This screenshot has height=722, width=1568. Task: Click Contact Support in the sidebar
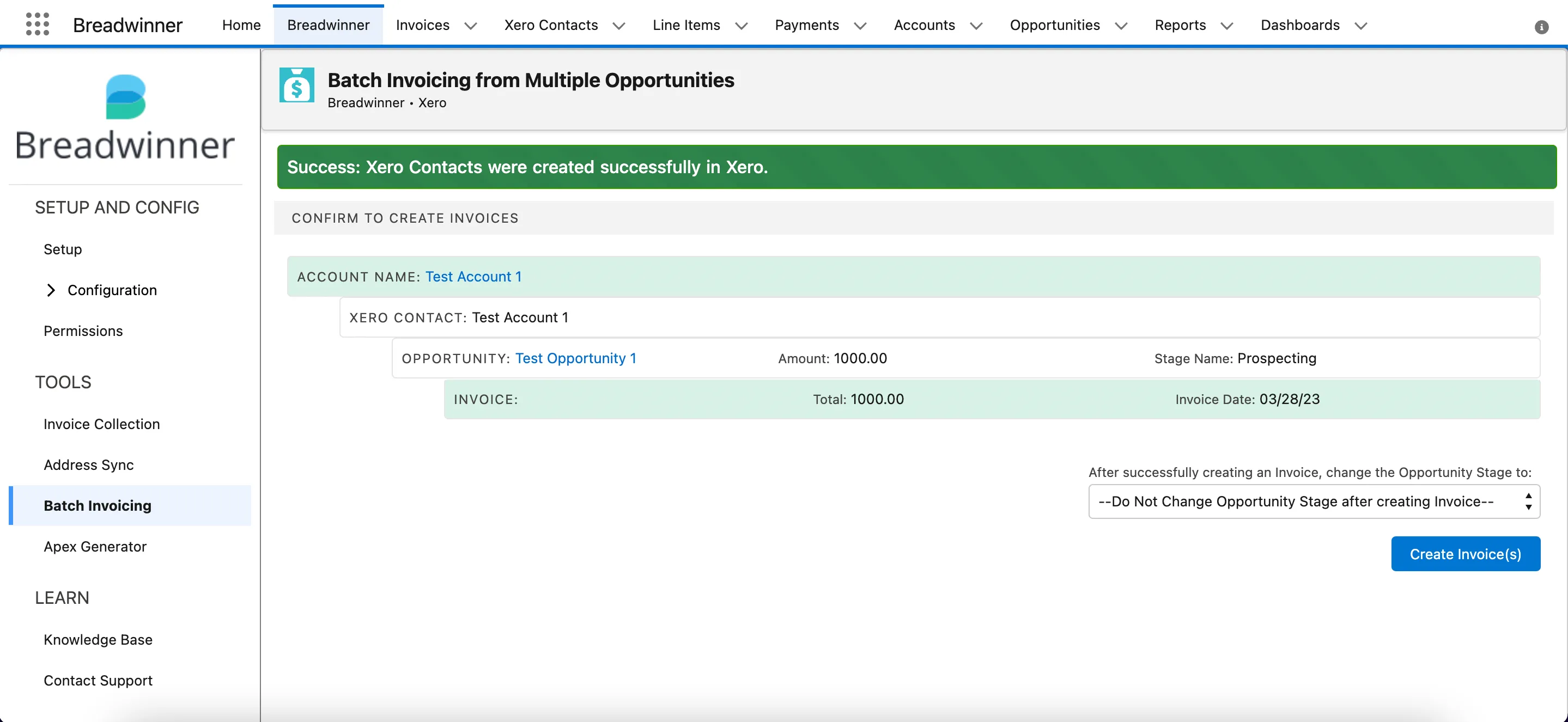pyautogui.click(x=98, y=680)
